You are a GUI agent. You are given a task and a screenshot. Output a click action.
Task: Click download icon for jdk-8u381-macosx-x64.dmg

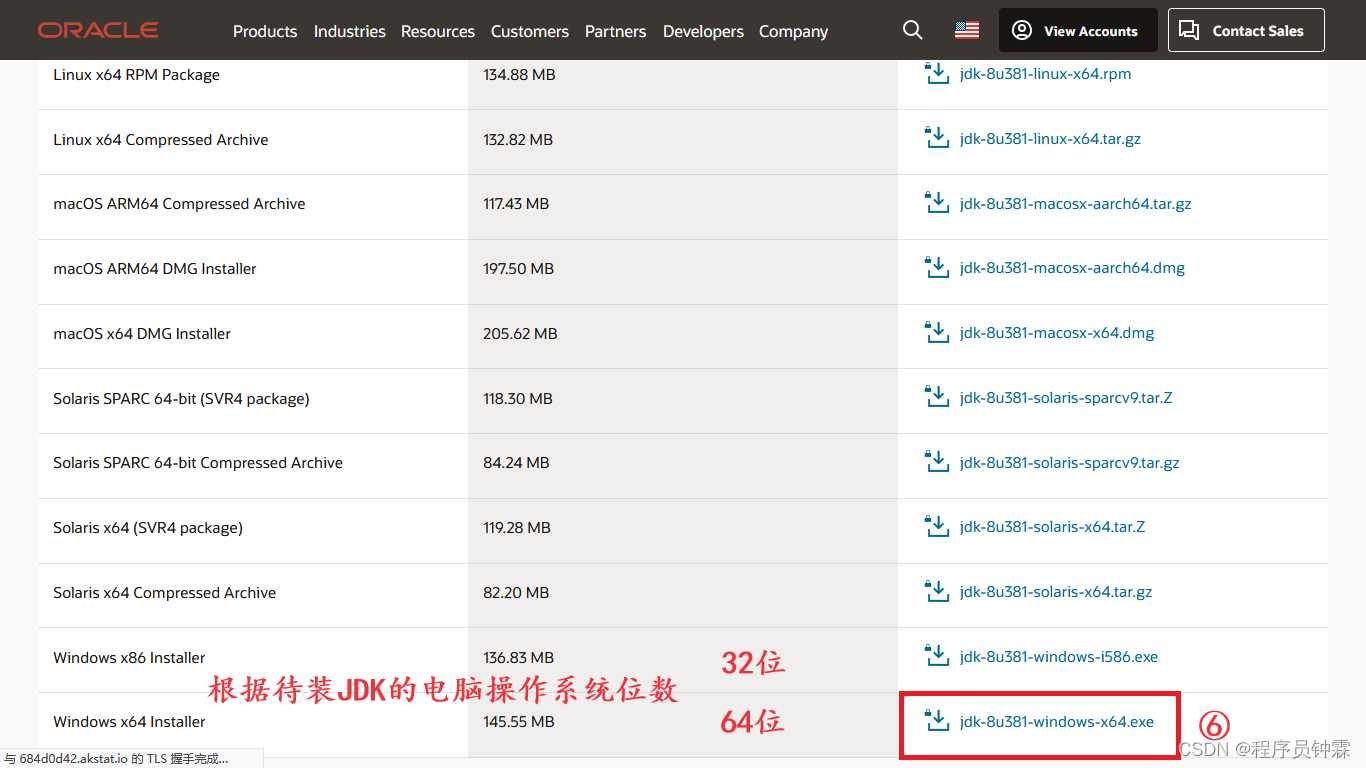click(x=937, y=332)
